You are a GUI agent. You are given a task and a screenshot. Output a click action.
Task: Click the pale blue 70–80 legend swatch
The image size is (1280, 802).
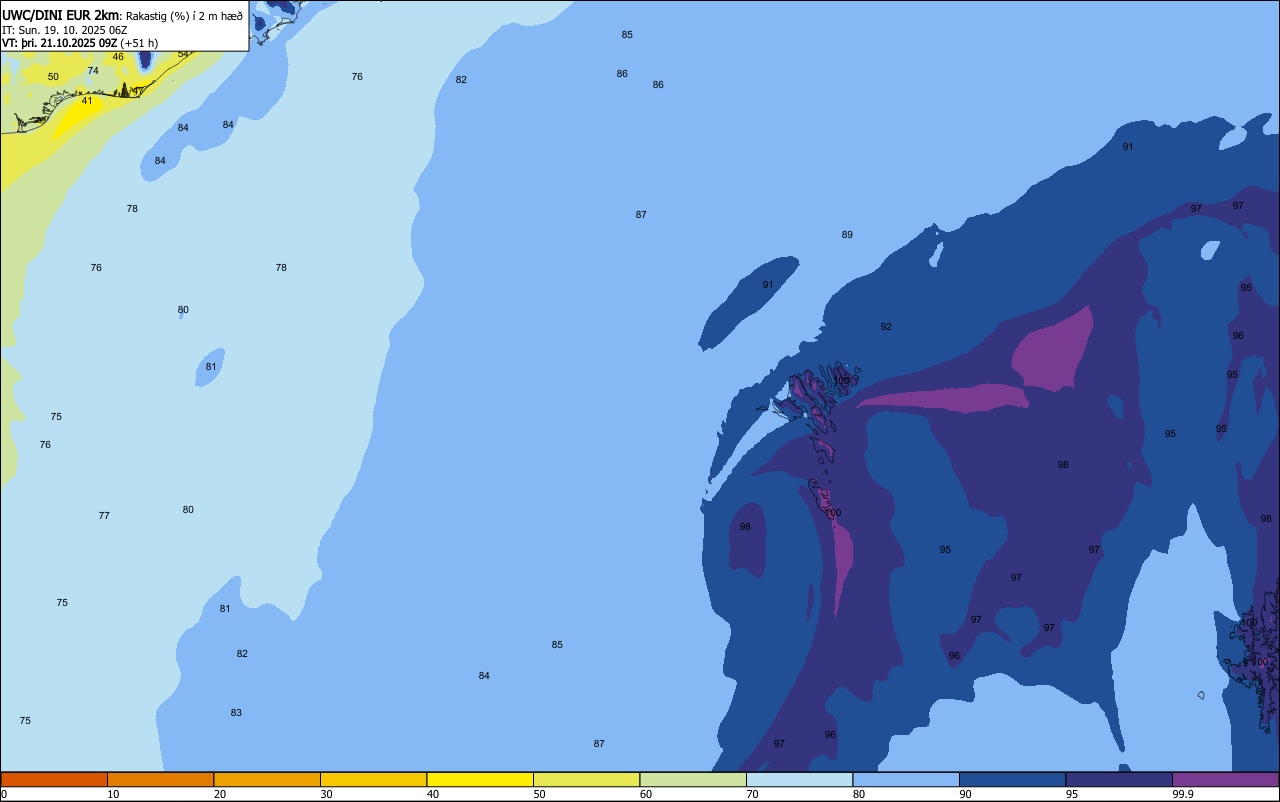pos(799,779)
